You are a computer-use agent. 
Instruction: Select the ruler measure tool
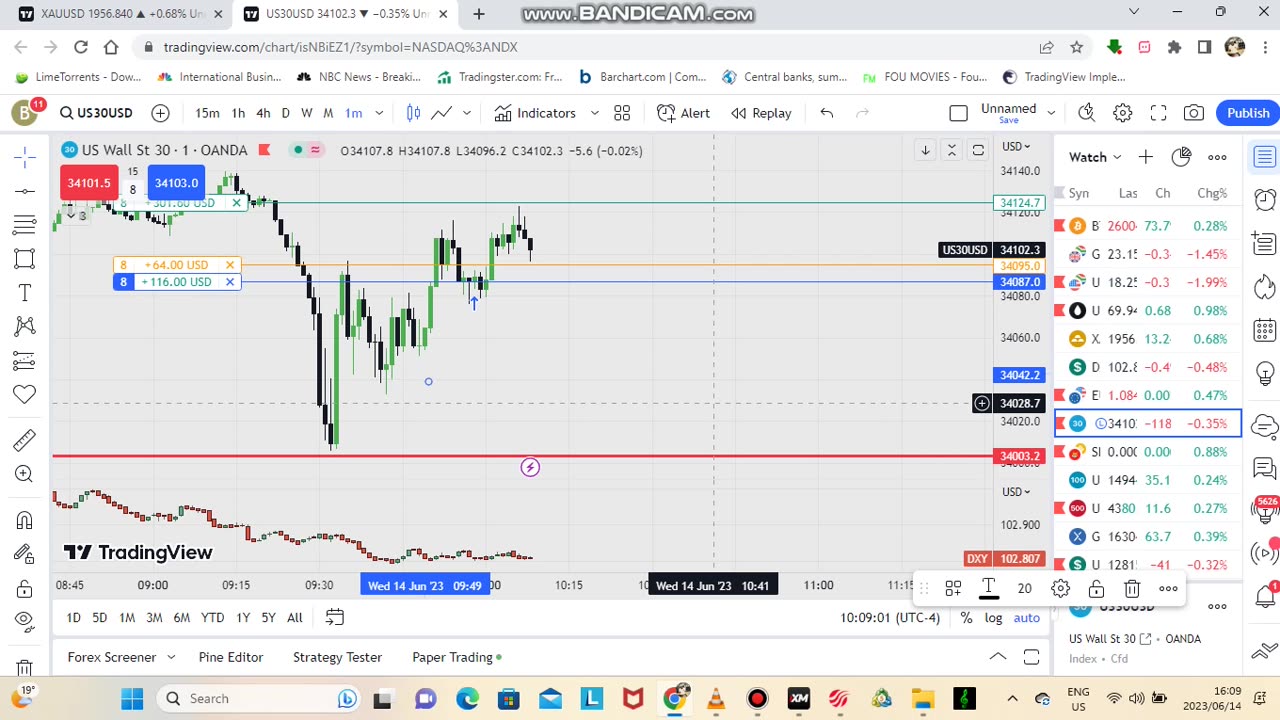point(25,440)
